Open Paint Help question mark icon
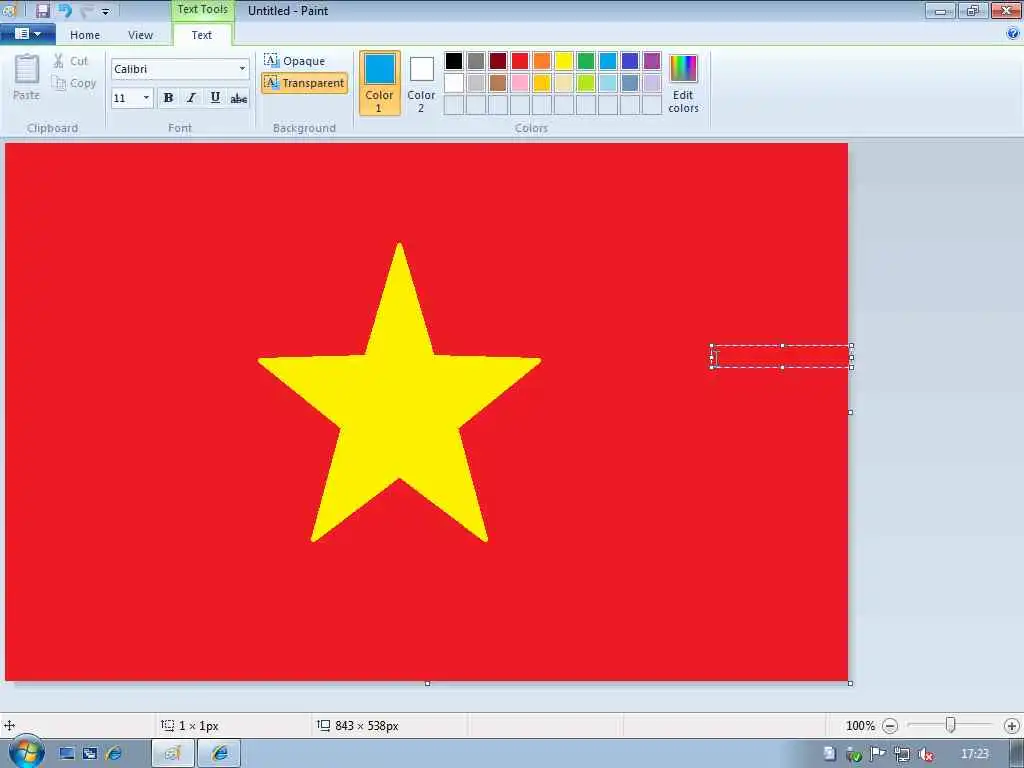The image size is (1024, 768). pyautogui.click(x=1013, y=34)
